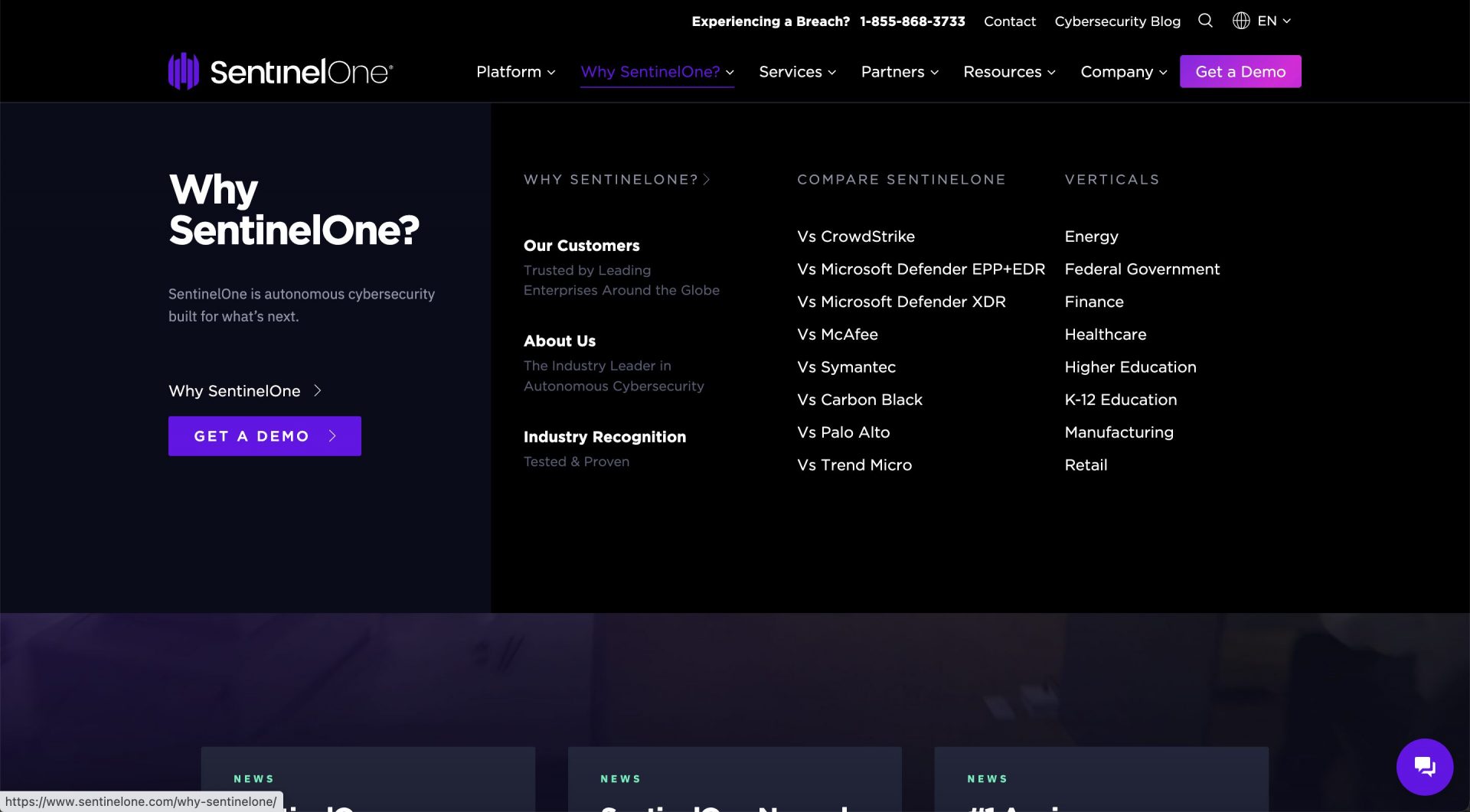Open the Resources menu
Viewport: 1470px width, 812px height.
click(1009, 71)
